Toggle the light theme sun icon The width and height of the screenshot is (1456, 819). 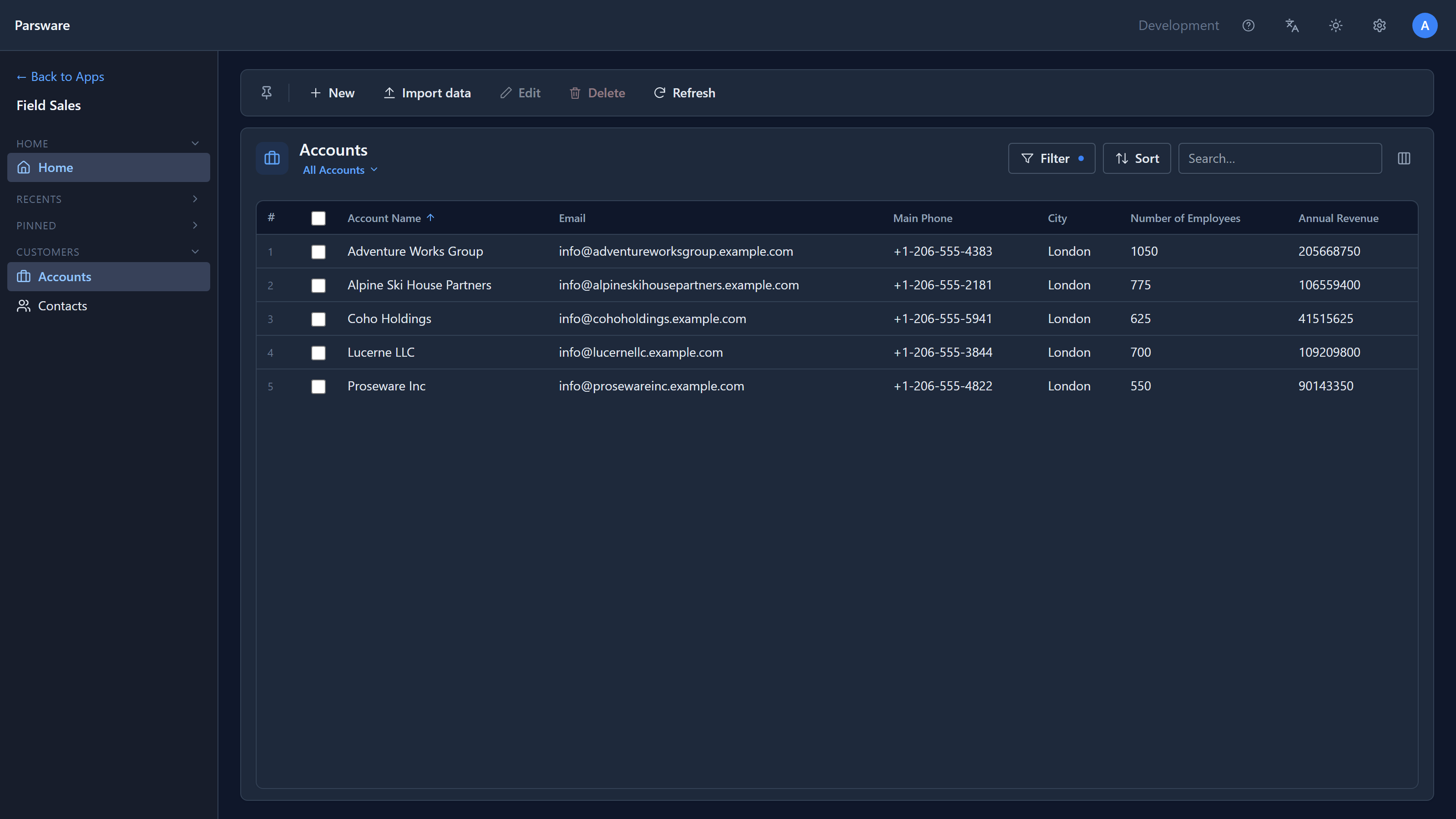(1335, 25)
